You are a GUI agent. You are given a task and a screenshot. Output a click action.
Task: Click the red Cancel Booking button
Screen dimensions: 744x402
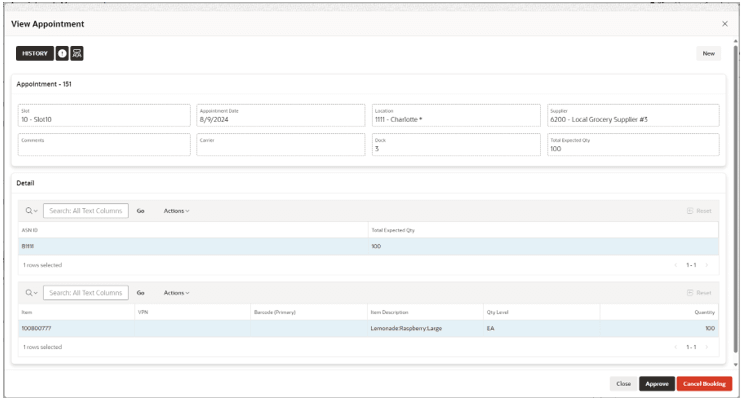[x=704, y=383]
